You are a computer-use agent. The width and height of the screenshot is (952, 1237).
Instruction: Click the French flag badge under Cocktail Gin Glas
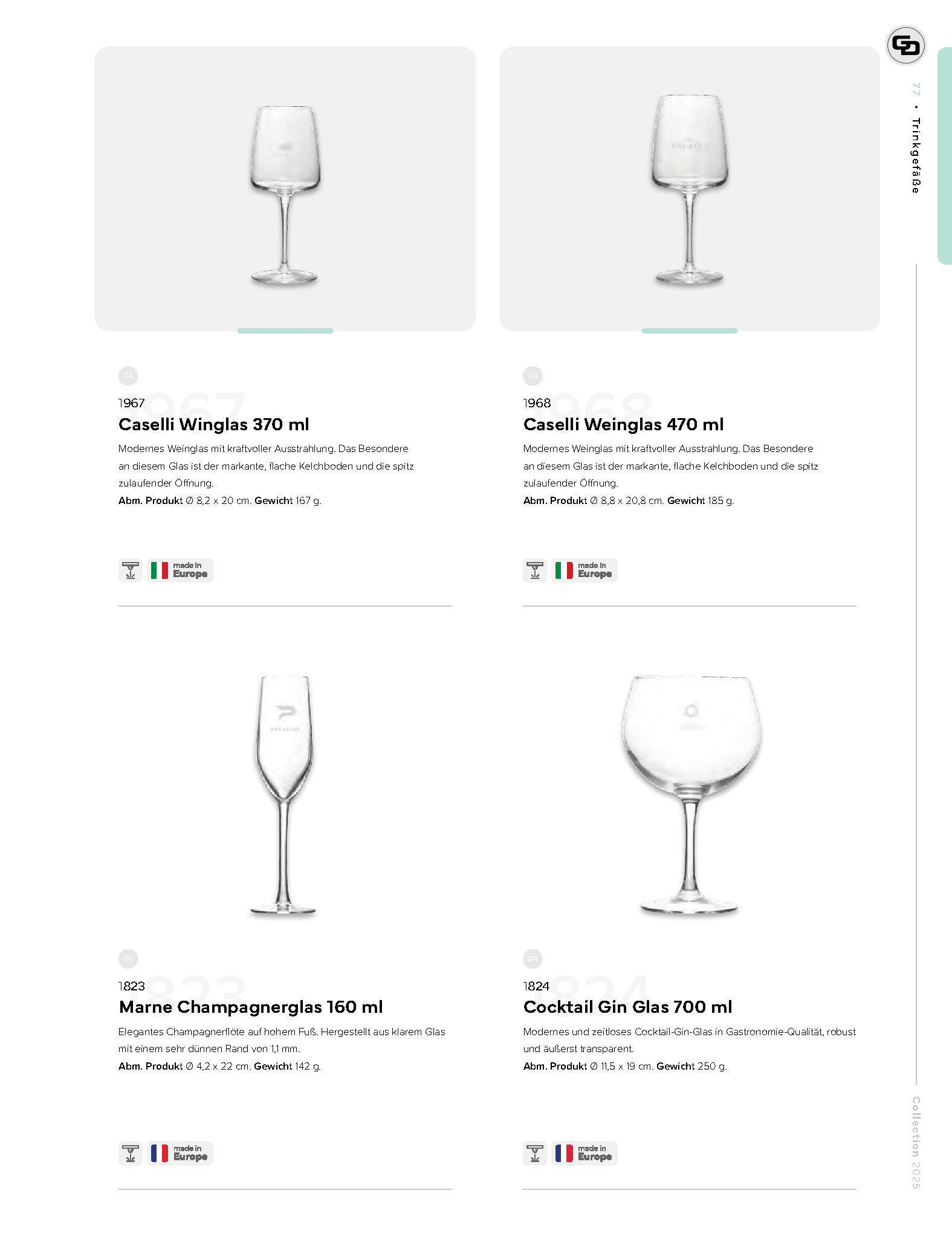[x=584, y=1154]
